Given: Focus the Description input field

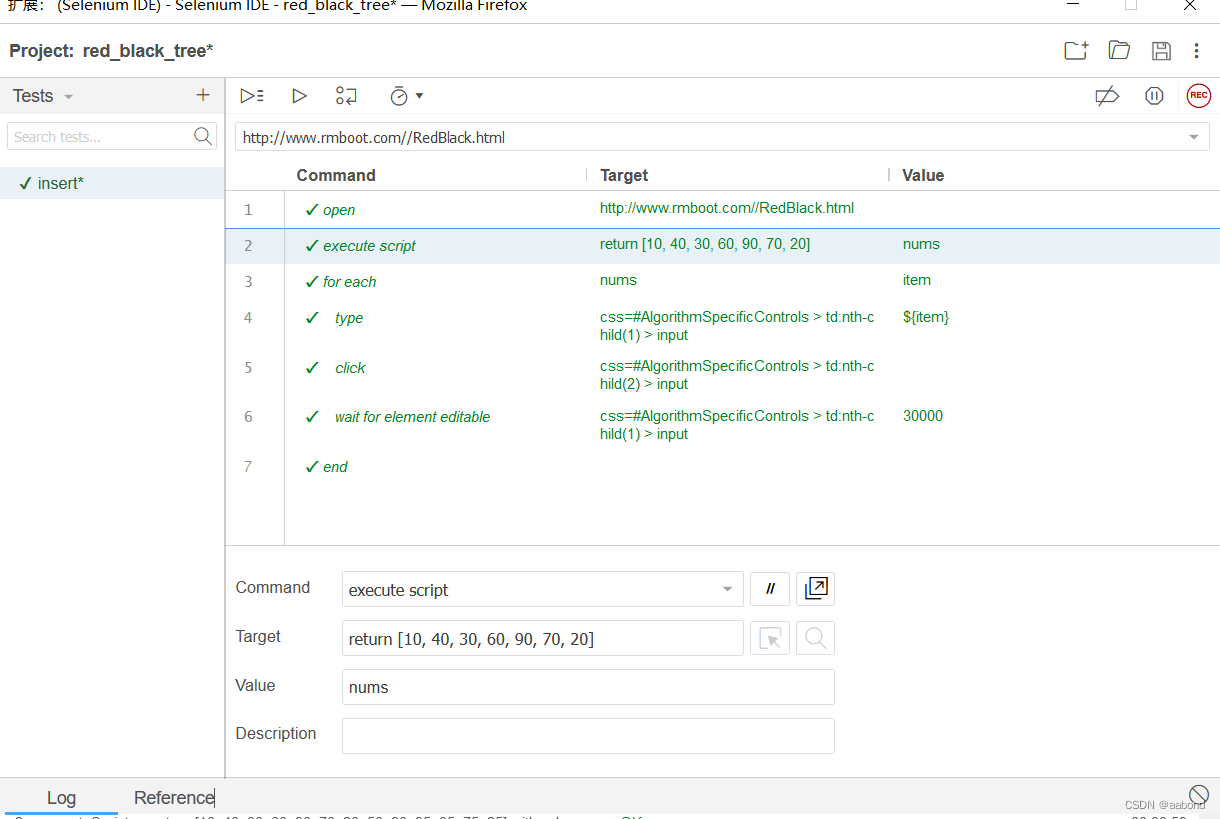Looking at the screenshot, I should (588, 735).
